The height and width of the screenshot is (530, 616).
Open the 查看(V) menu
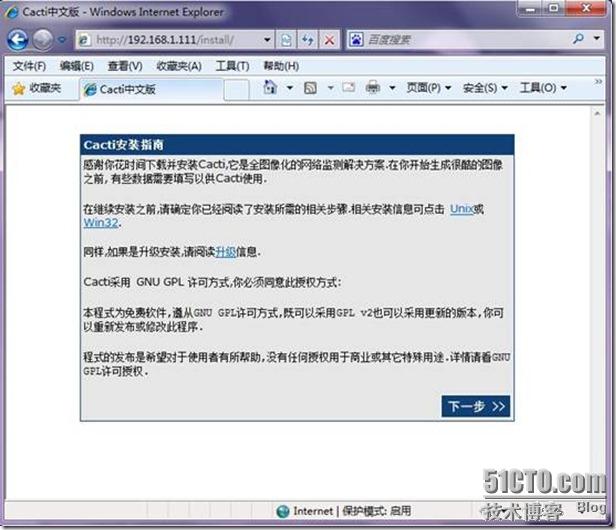point(125,66)
